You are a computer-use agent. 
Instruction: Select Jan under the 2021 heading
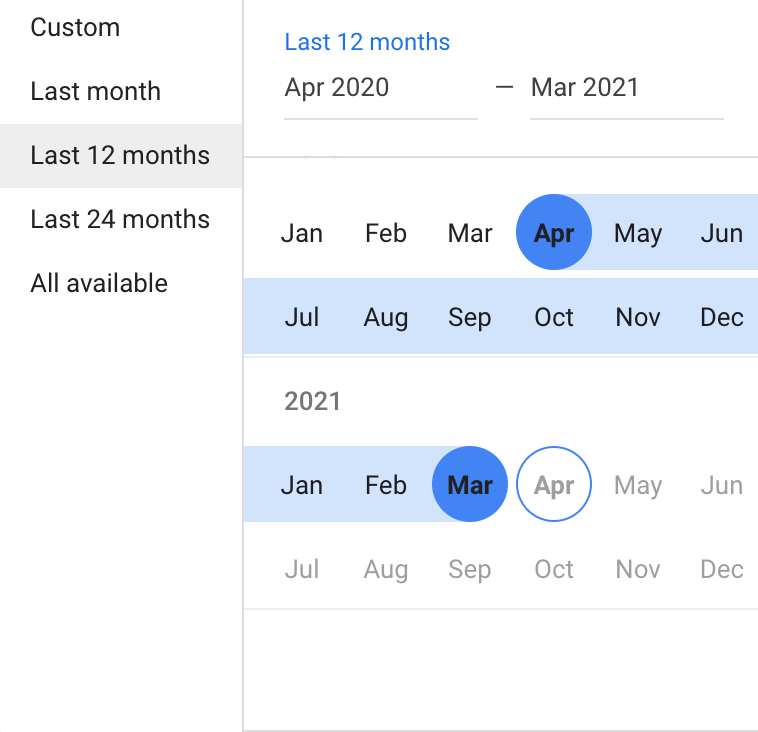(x=301, y=485)
